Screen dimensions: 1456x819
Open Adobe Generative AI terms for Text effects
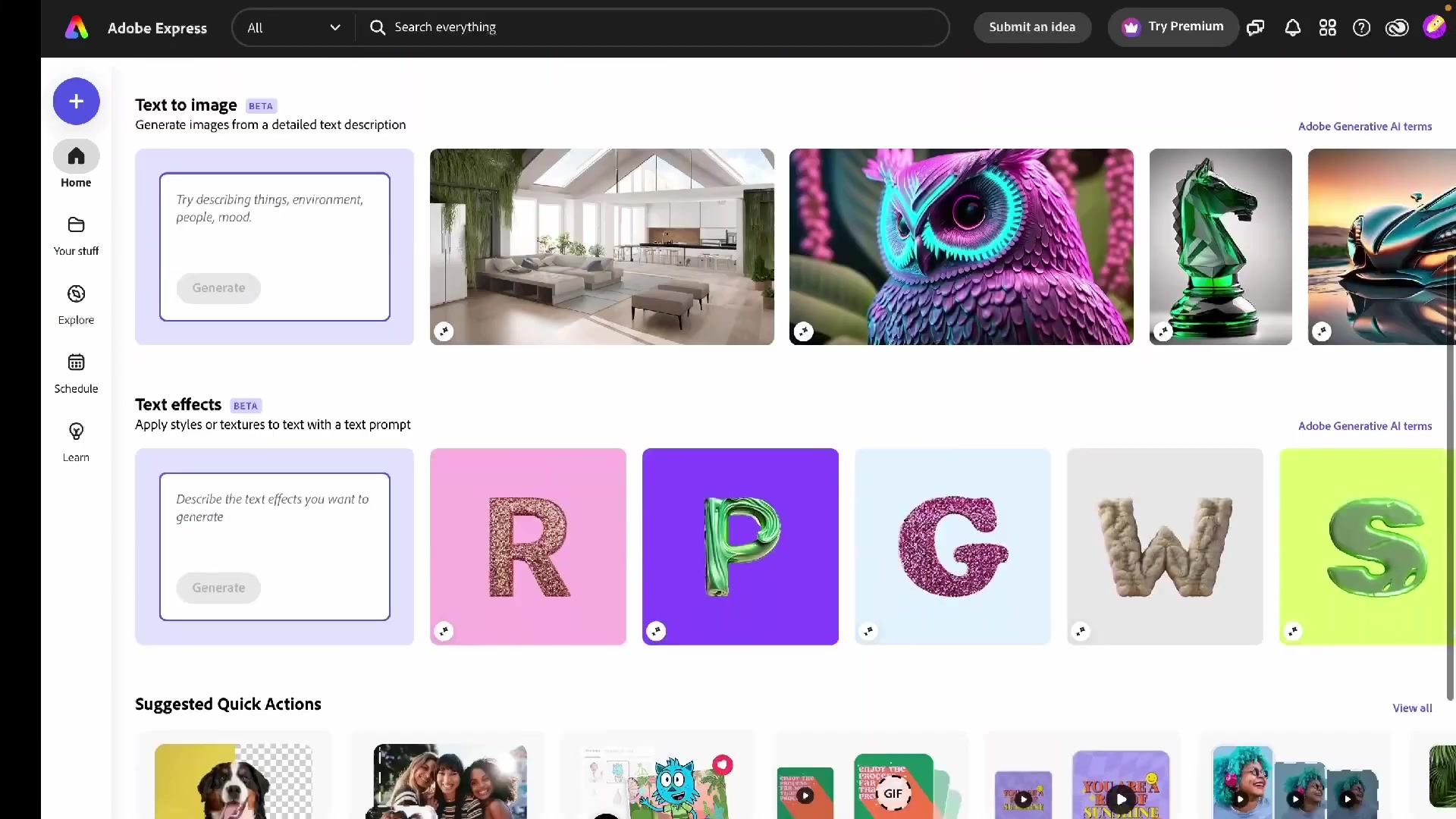1364,426
